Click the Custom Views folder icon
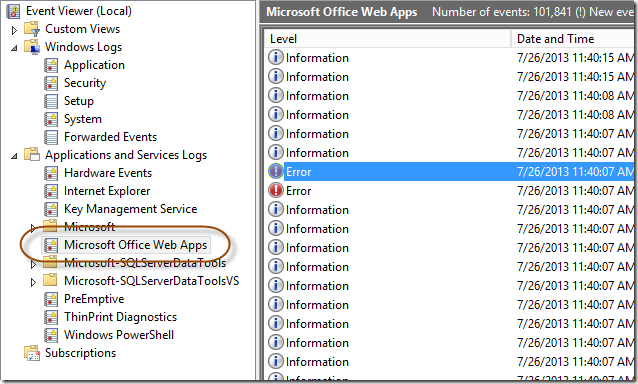Screen dimensions: 638x384 (32, 29)
